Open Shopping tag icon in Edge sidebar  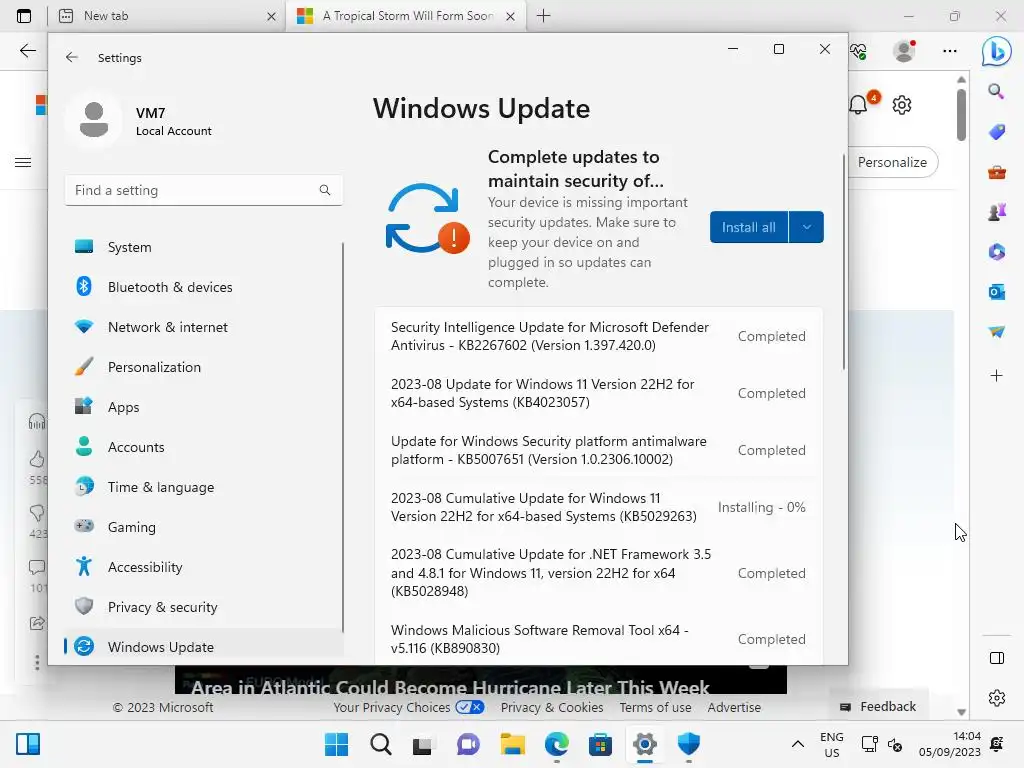click(x=997, y=132)
